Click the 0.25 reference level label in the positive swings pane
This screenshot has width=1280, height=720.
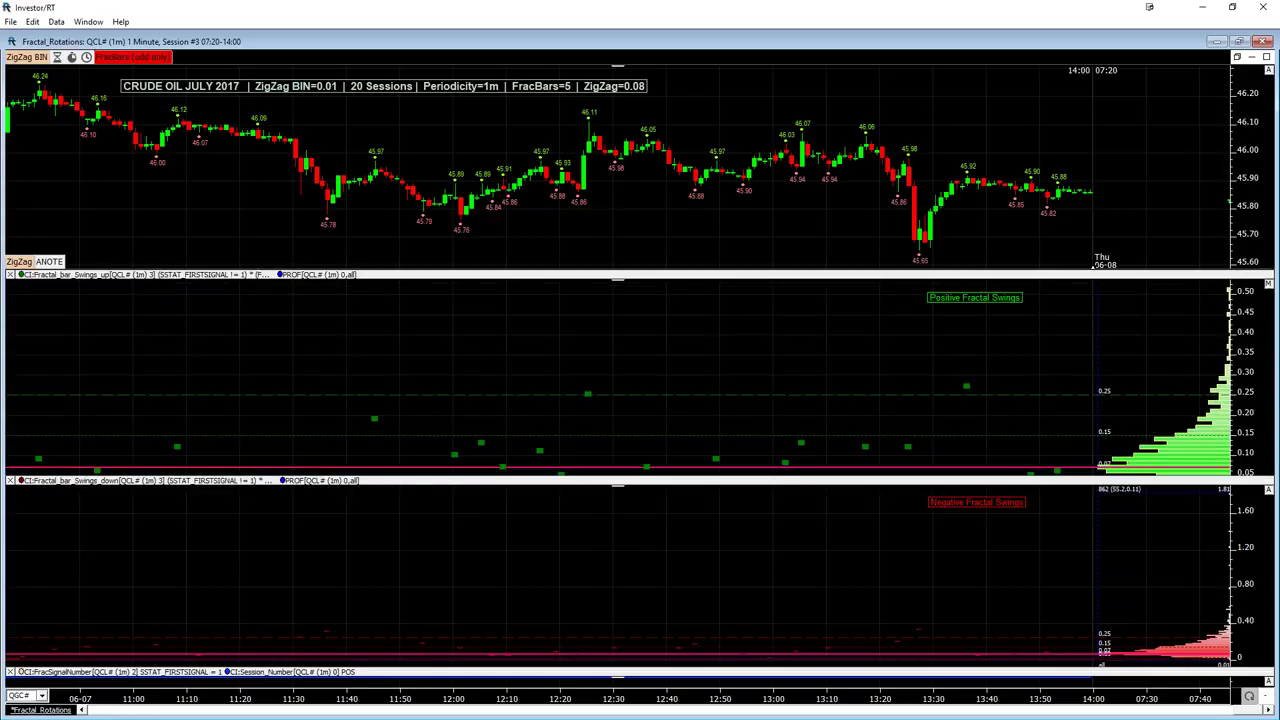(1104, 391)
